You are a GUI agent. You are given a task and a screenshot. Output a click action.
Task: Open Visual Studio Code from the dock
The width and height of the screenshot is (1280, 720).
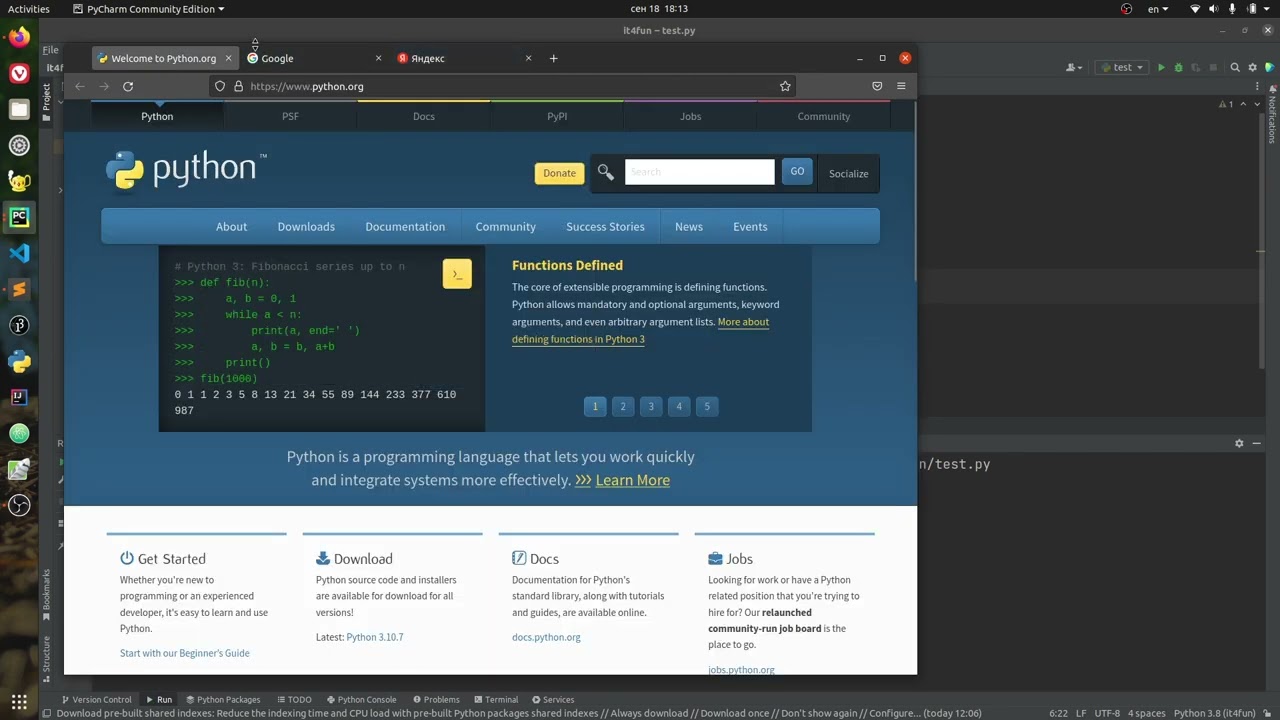tap(19, 253)
